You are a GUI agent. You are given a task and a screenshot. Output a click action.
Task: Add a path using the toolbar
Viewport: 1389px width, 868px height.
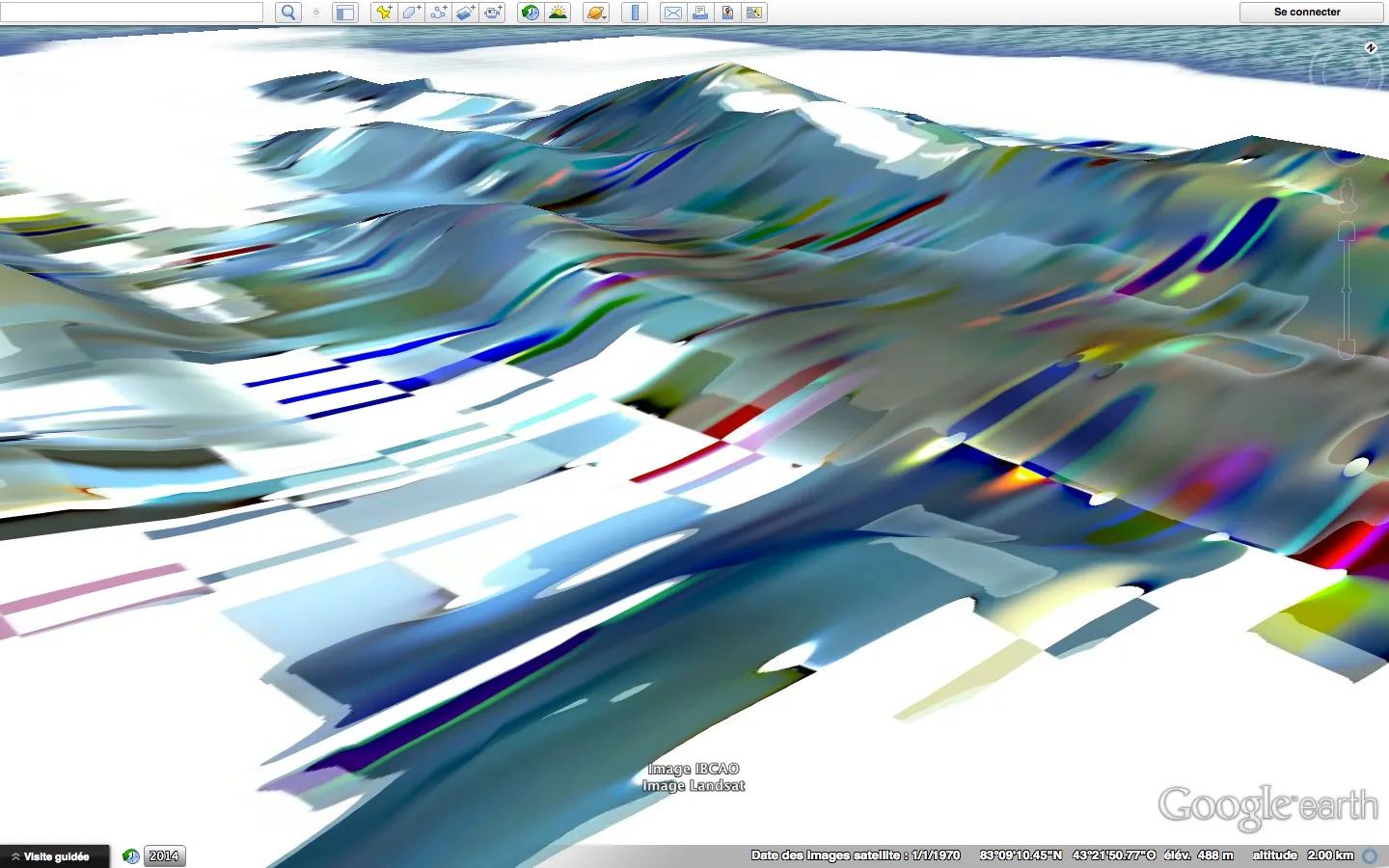point(439,13)
